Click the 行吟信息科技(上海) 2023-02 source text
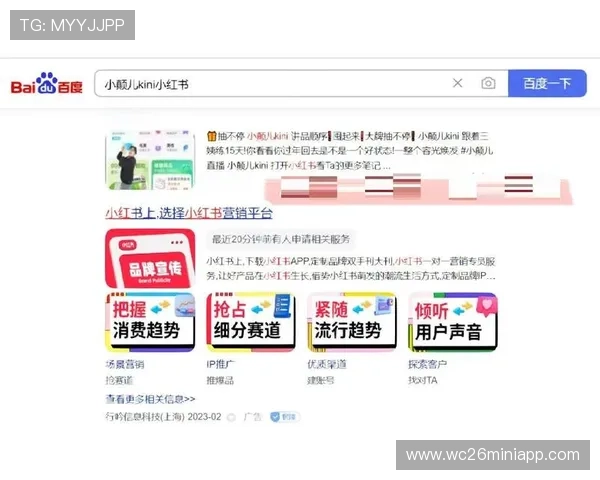The image size is (600, 480). point(163,416)
